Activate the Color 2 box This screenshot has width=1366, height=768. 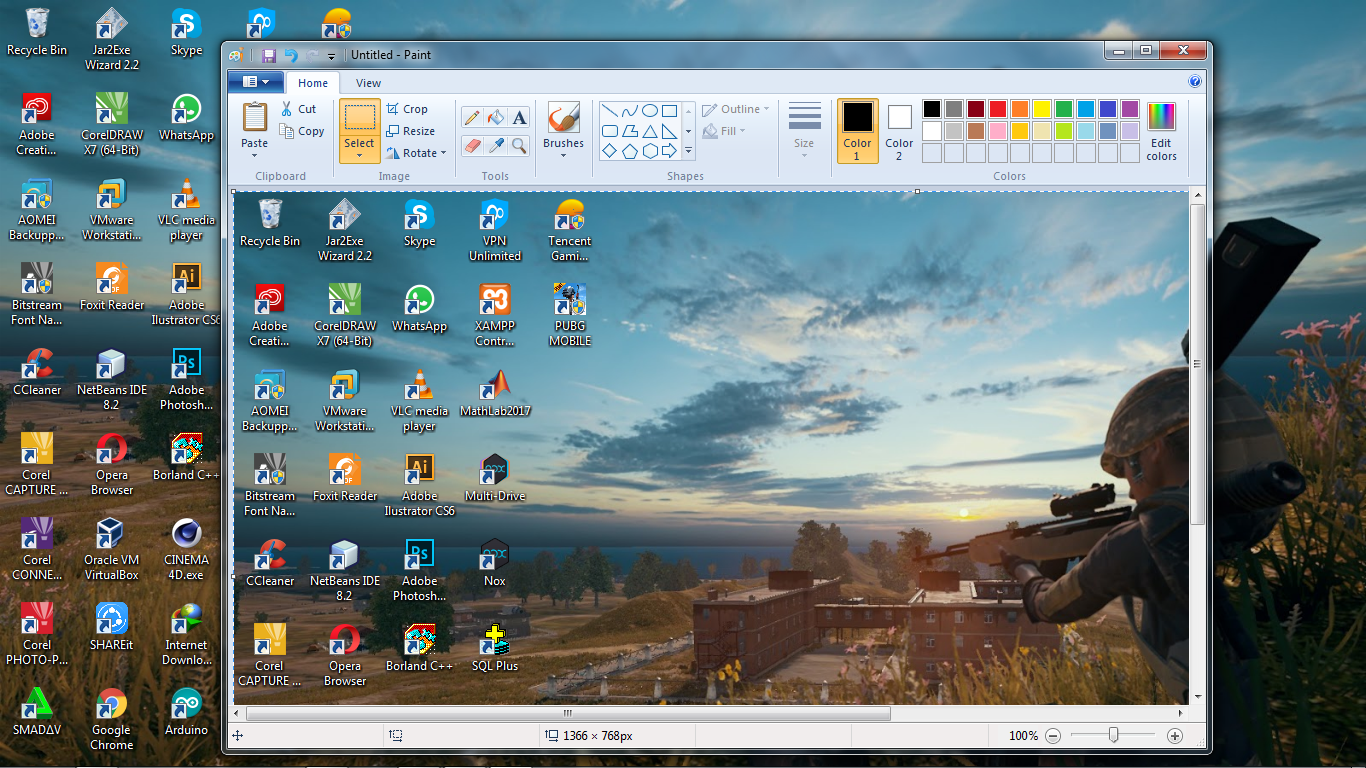click(899, 130)
